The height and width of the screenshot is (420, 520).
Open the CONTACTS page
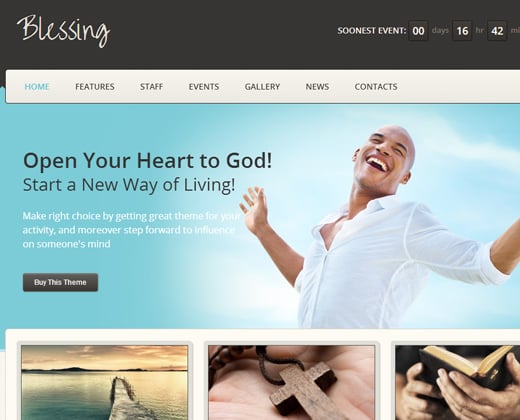(376, 87)
